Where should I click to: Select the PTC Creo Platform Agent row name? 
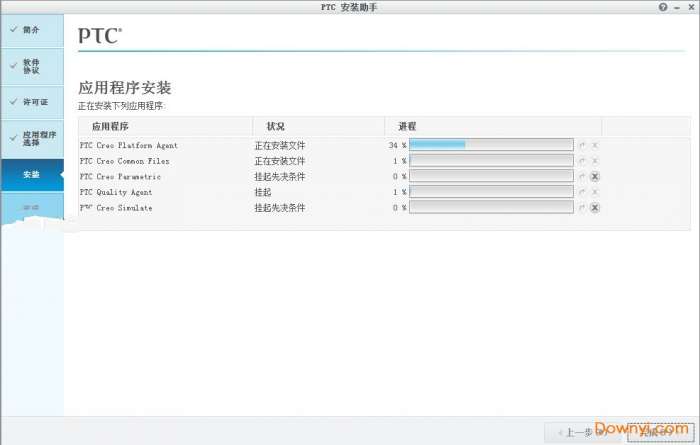[x=129, y=146]
